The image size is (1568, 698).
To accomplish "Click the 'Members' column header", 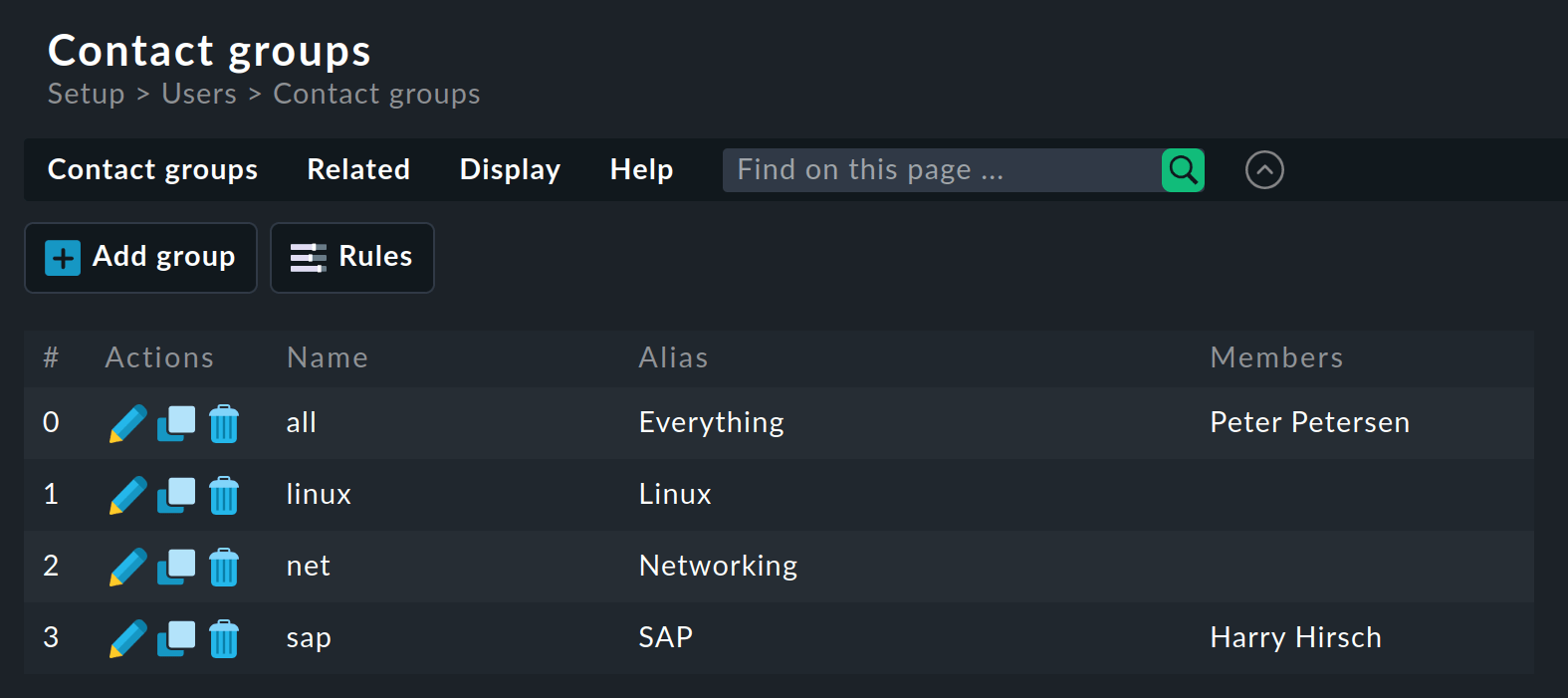I will [x=1276, y=357].
